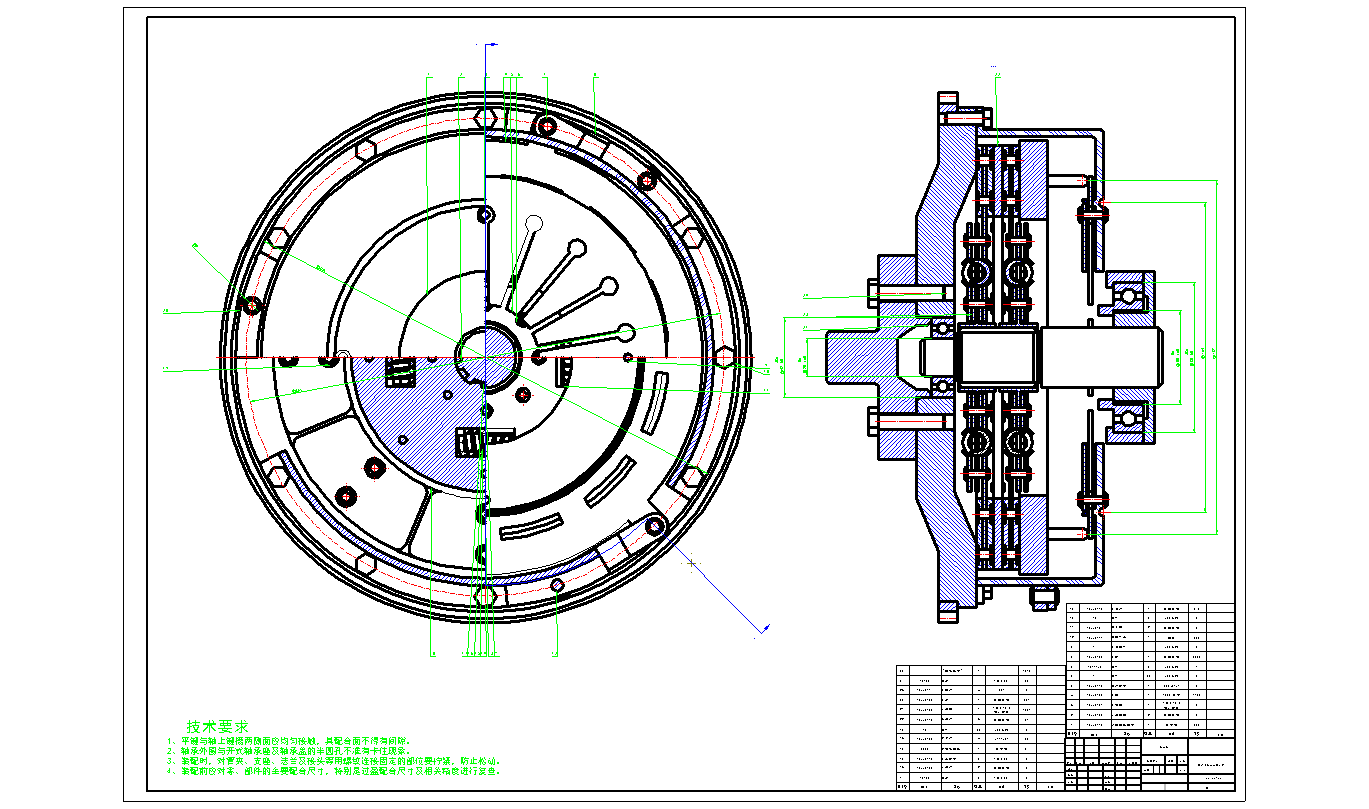Click the left parts list table
The height and width of the screenshot is (809, 1369).
[x=978, y=727]
